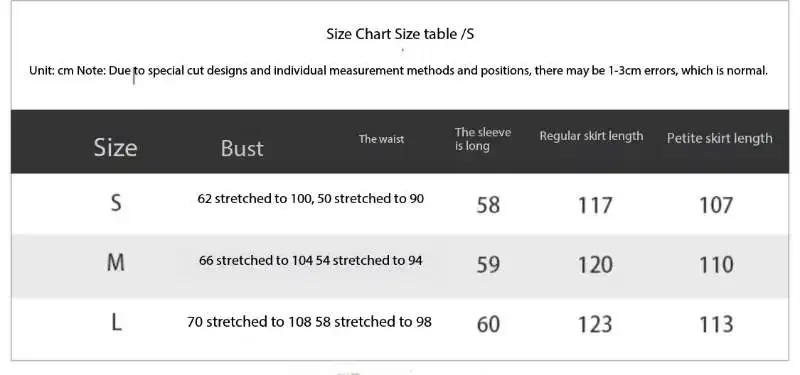
Task: Click the Size column header
Action: [x=115, y=147]
